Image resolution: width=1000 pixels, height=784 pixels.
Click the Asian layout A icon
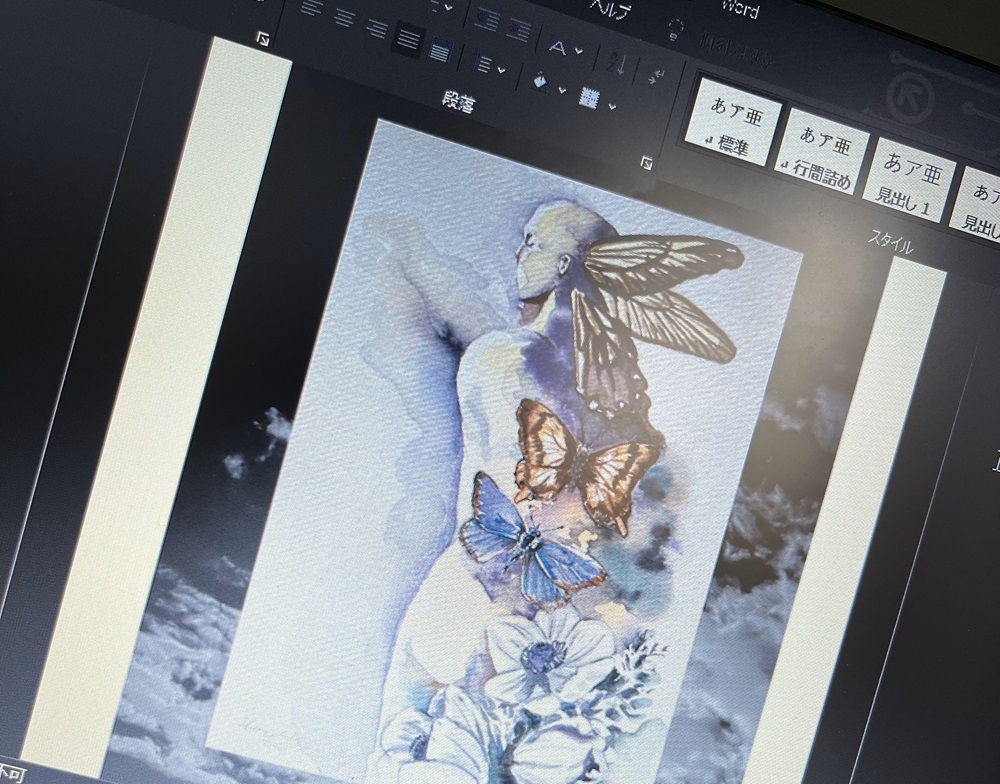coord(559,48)
